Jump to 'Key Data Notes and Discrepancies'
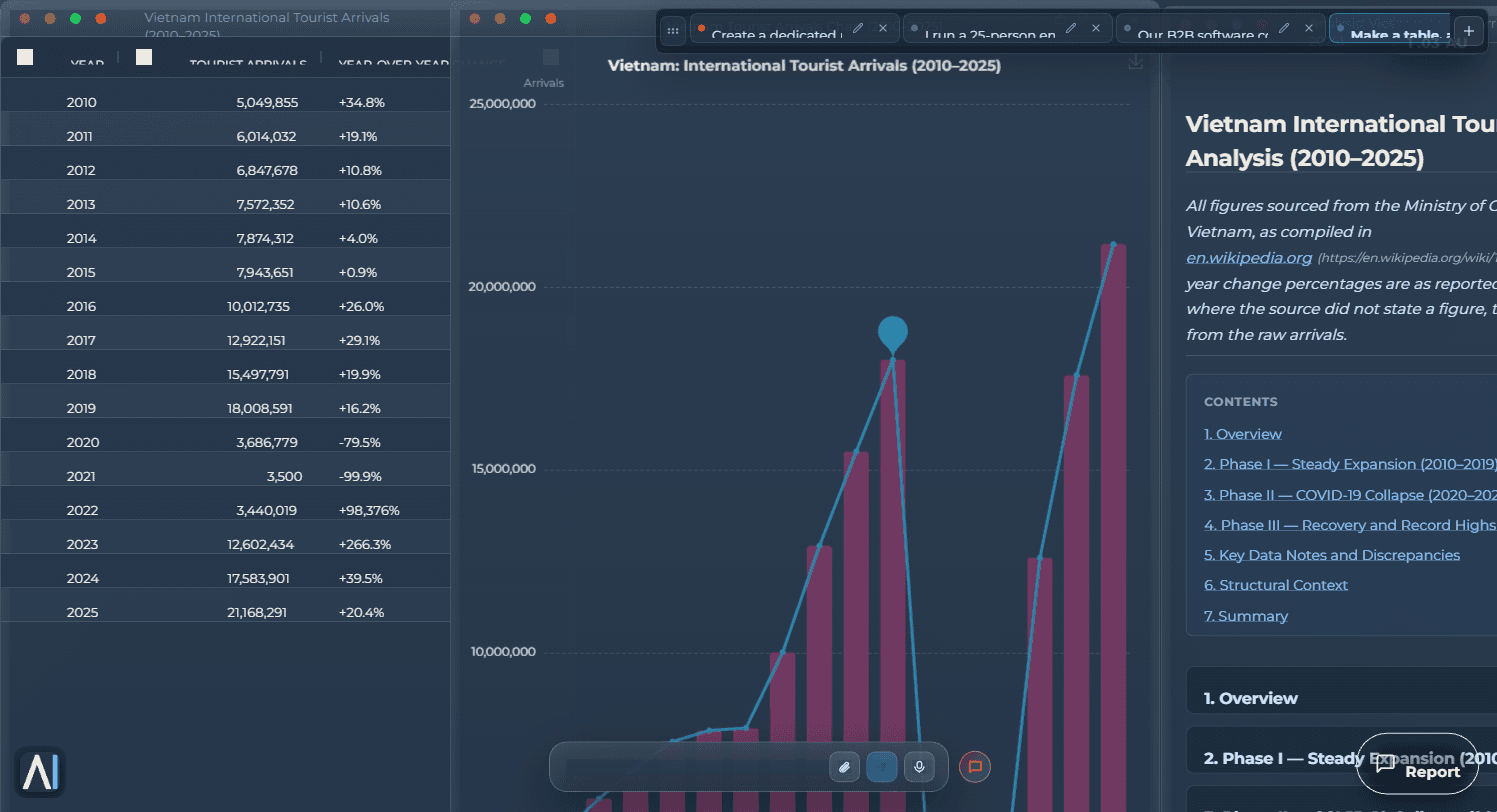The height and width of the screenshot is (812, 1497). [x=1332, y=555]
